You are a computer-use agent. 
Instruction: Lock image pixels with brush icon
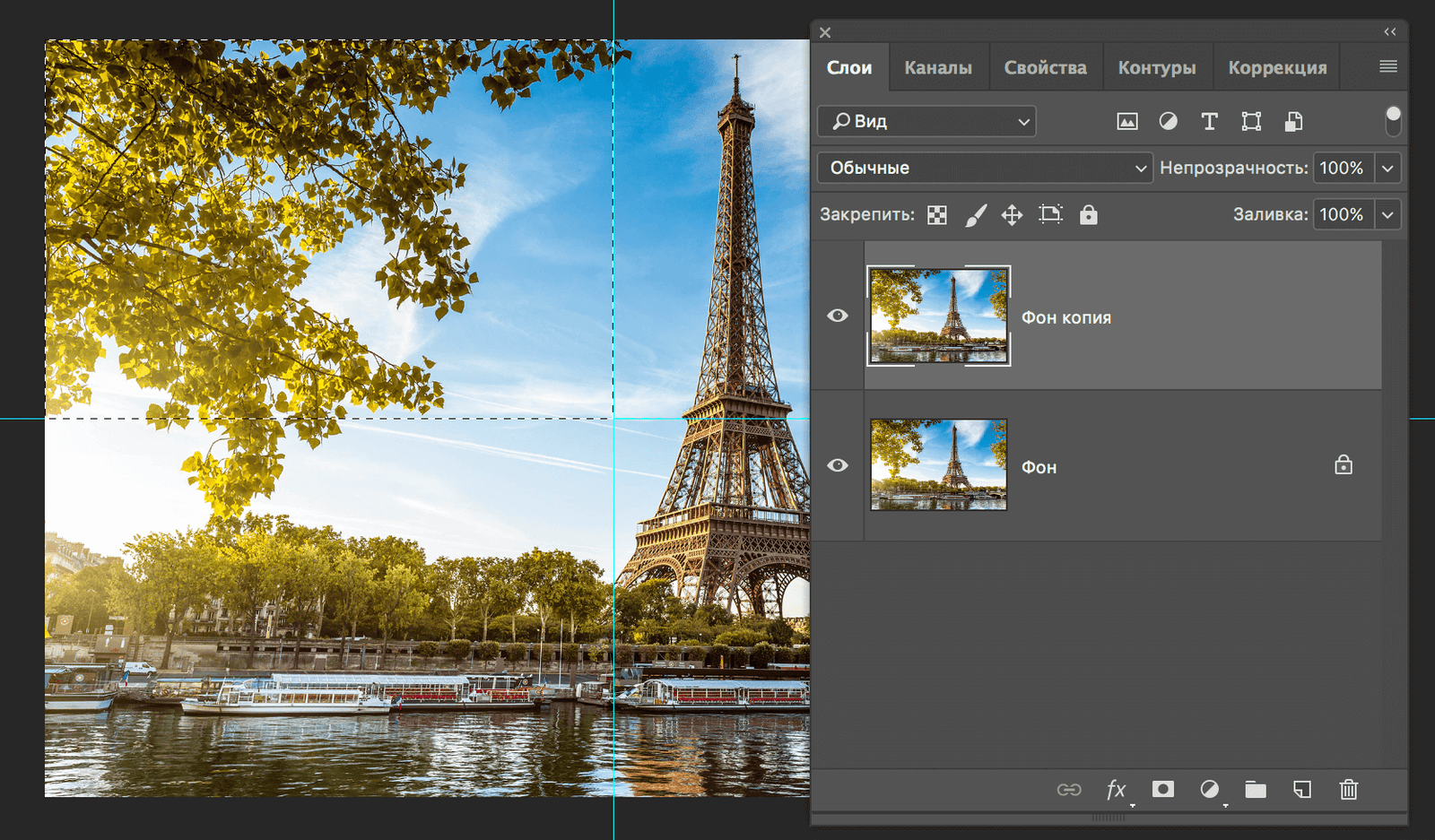click(975, 215)
